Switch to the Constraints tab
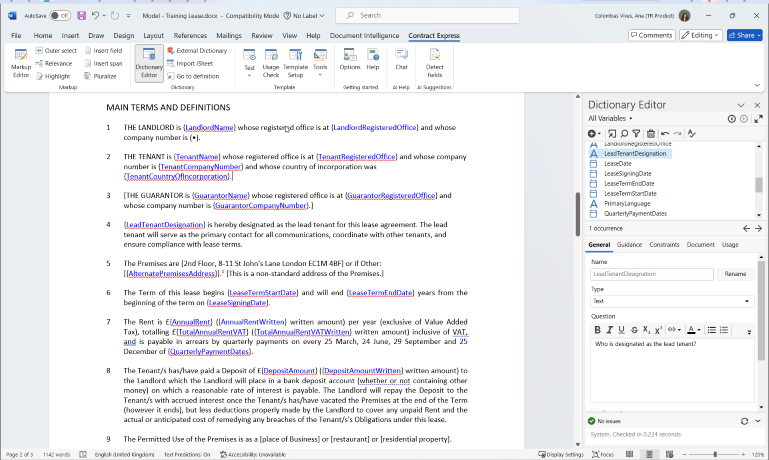This screenshot has width=769, height=460. (663, 244)
